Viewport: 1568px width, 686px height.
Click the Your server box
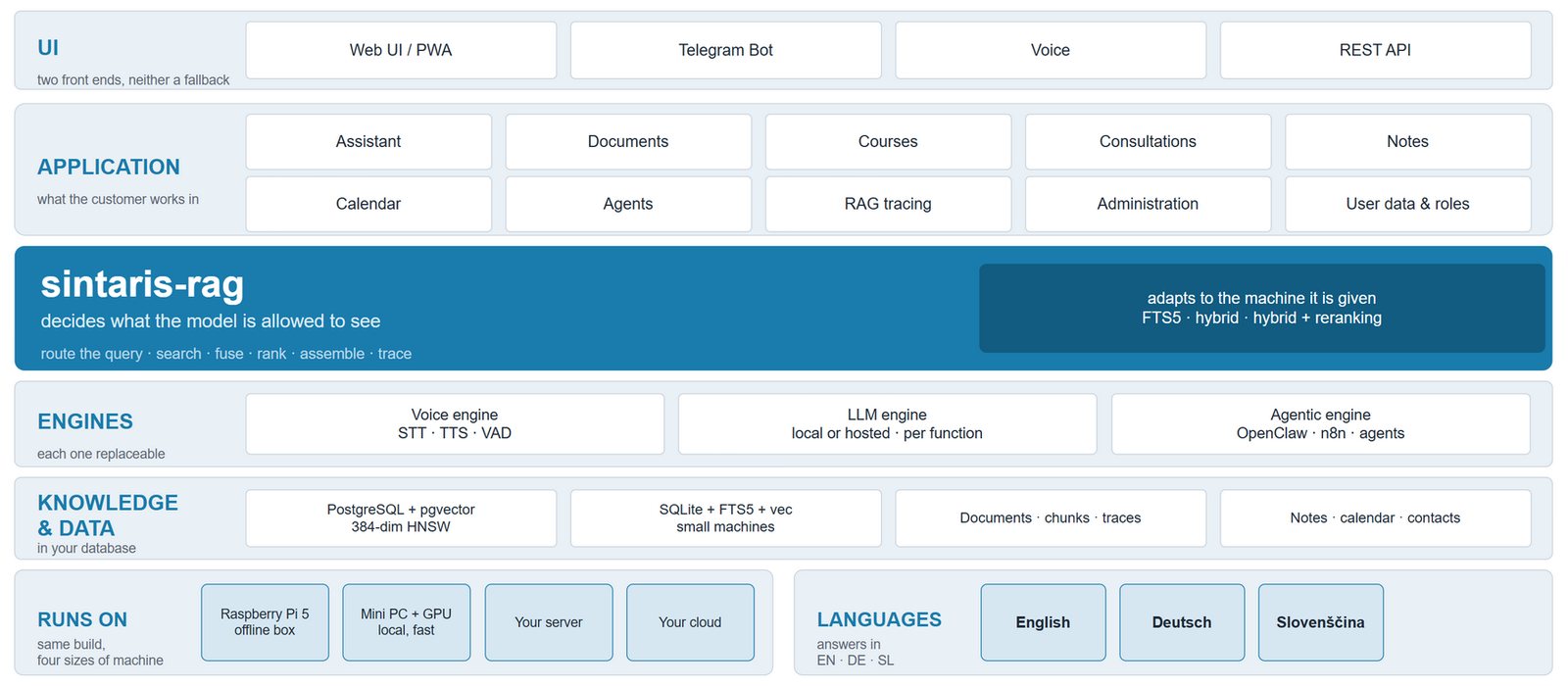pyautogui.click(x=549, y=622)
